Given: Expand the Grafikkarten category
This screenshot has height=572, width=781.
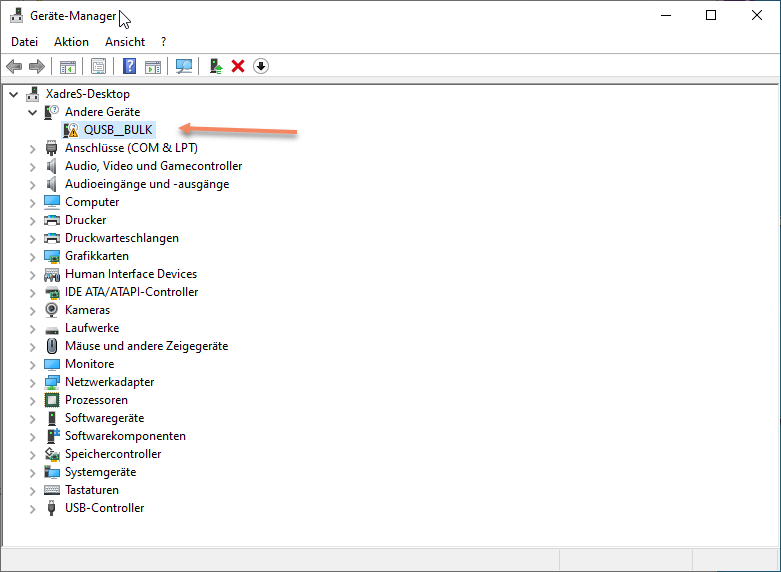Looking at the screenshot, I should (32, 256).
